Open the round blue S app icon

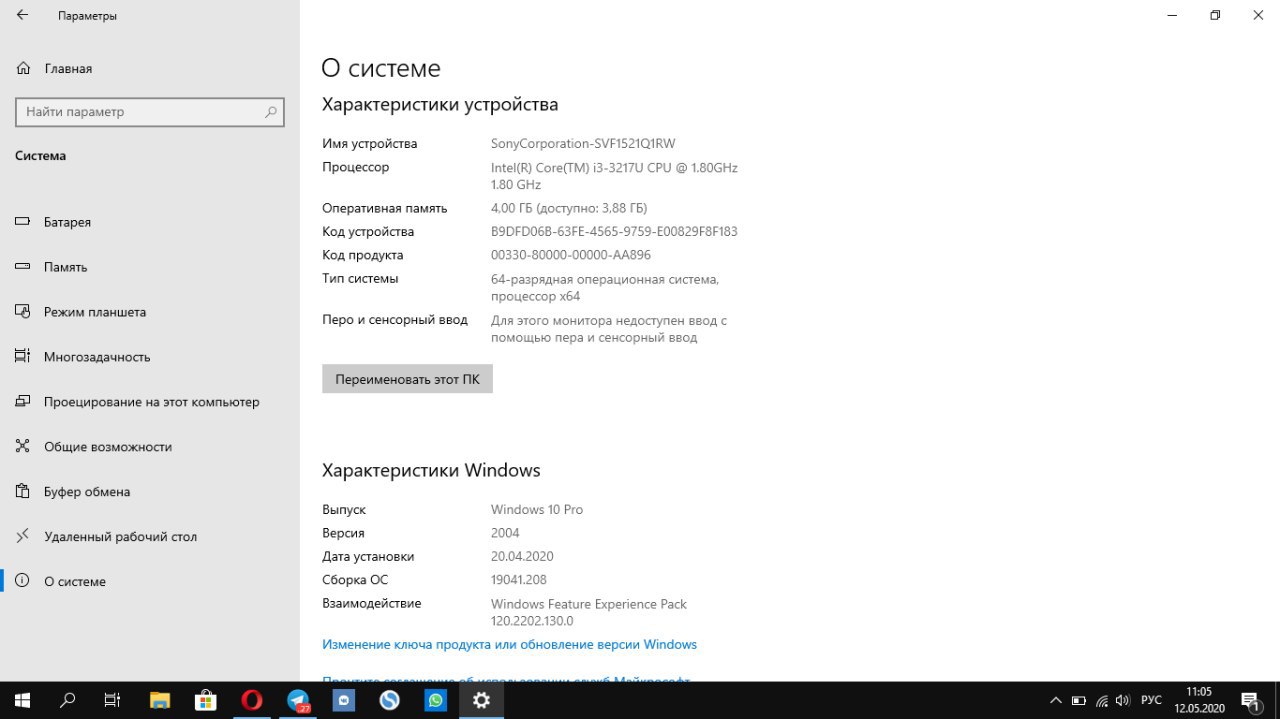click(390, 700)
